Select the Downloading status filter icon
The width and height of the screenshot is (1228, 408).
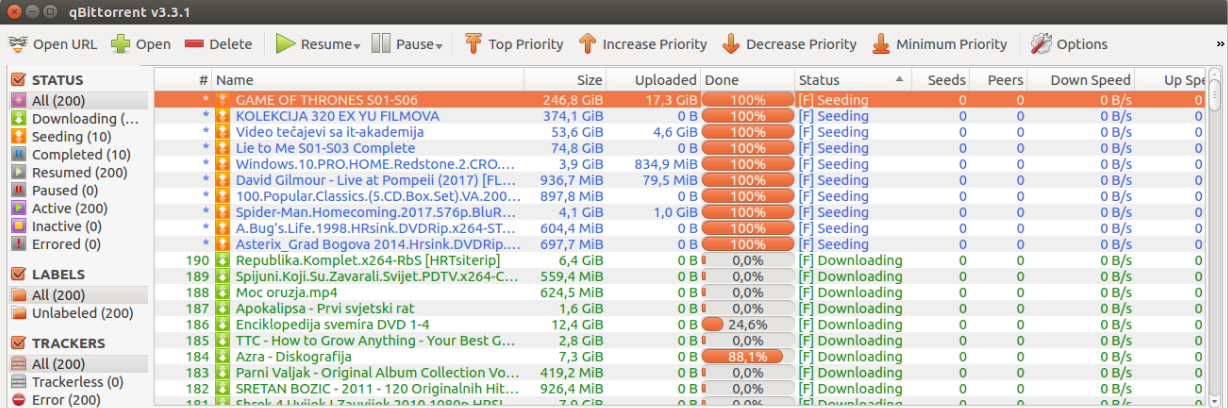19,119
